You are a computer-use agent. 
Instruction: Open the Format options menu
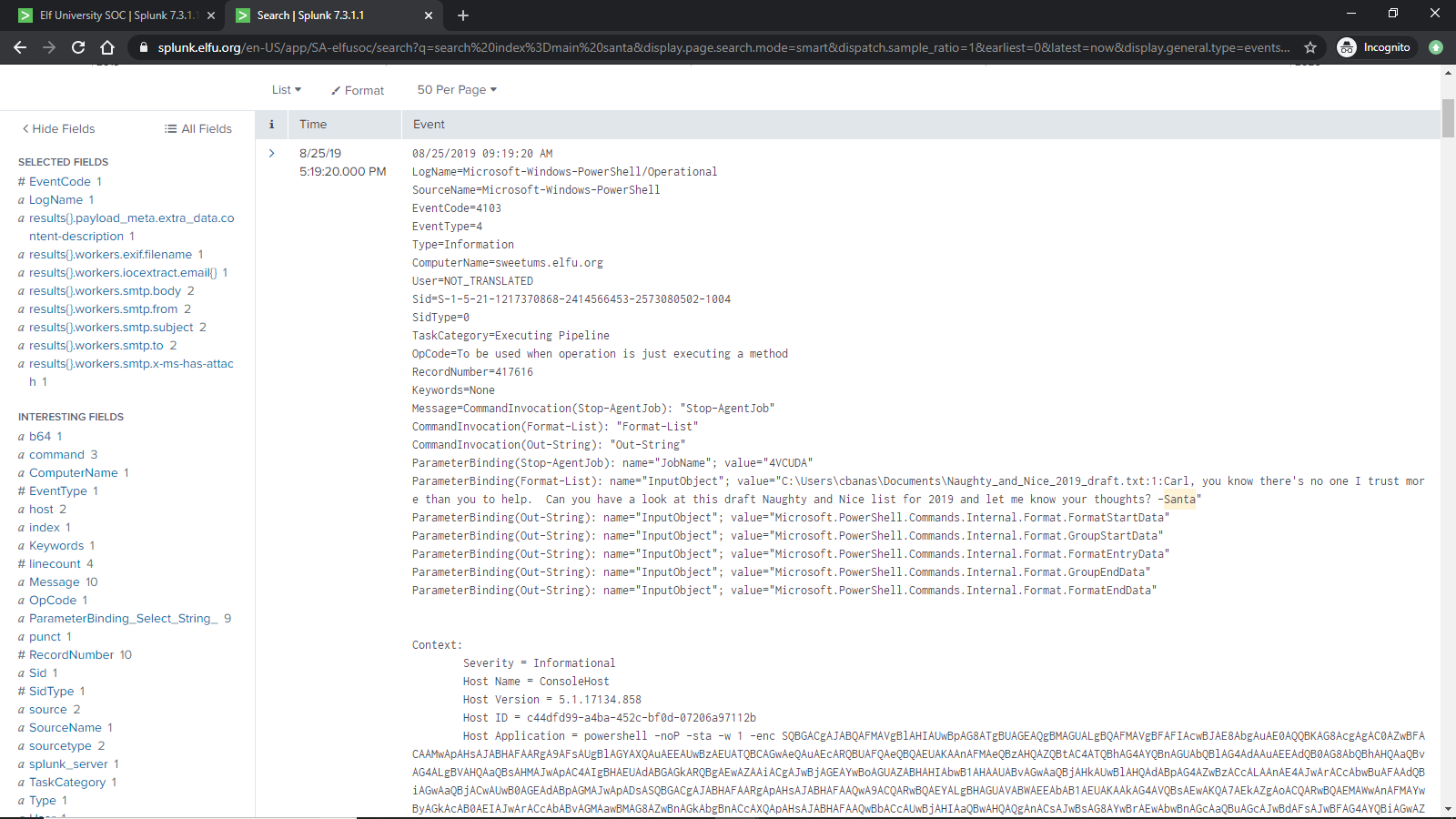(358, 90)
